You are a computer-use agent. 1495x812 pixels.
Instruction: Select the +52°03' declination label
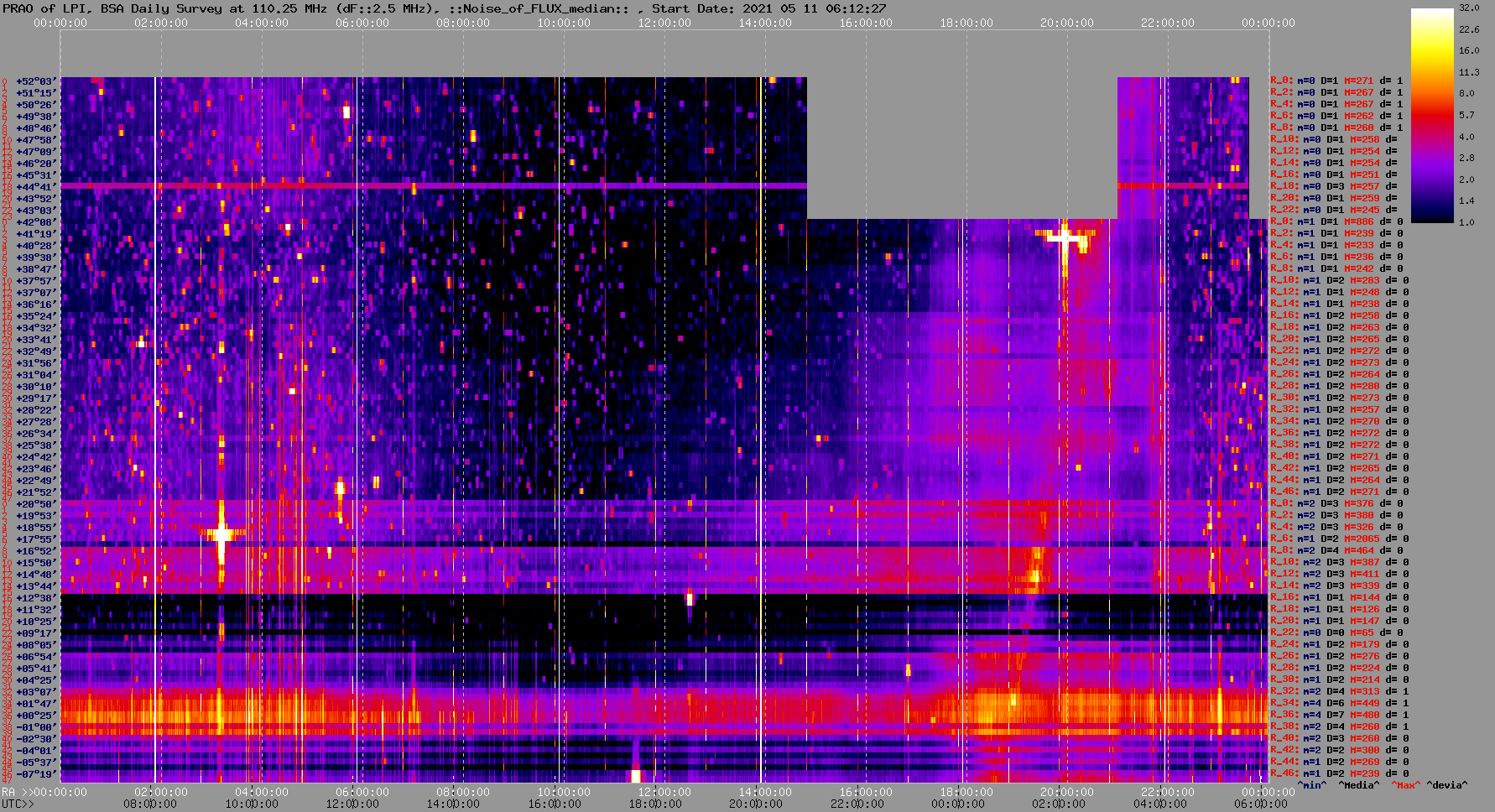(36, 81)
